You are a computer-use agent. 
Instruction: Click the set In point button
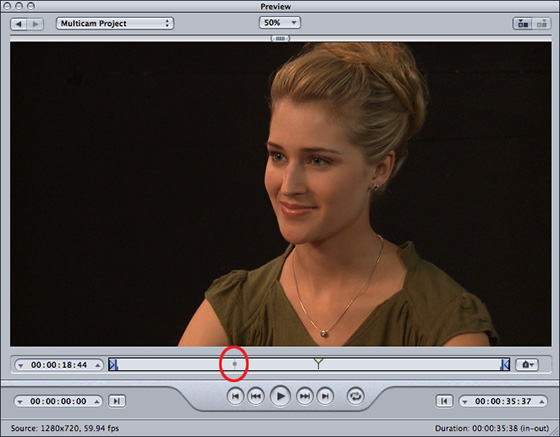[x=117, y=401]
